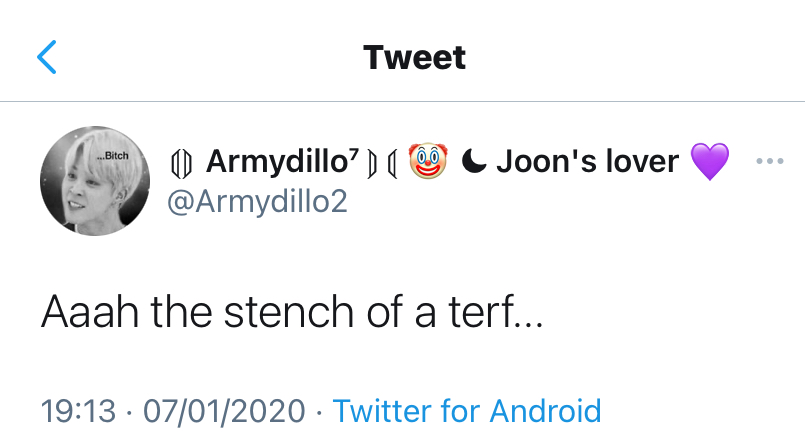Click the 'Joon's lover' name text
The height and width of the screenshot is (447, 805).
point(587,160)
